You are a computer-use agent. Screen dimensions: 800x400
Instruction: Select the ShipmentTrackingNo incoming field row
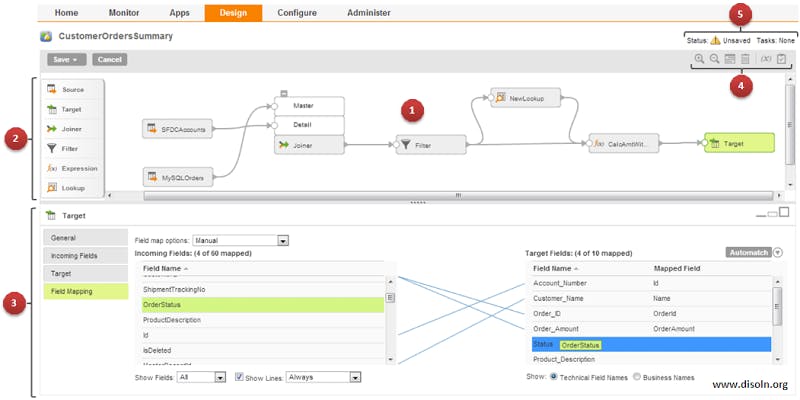tap(261, 289)
